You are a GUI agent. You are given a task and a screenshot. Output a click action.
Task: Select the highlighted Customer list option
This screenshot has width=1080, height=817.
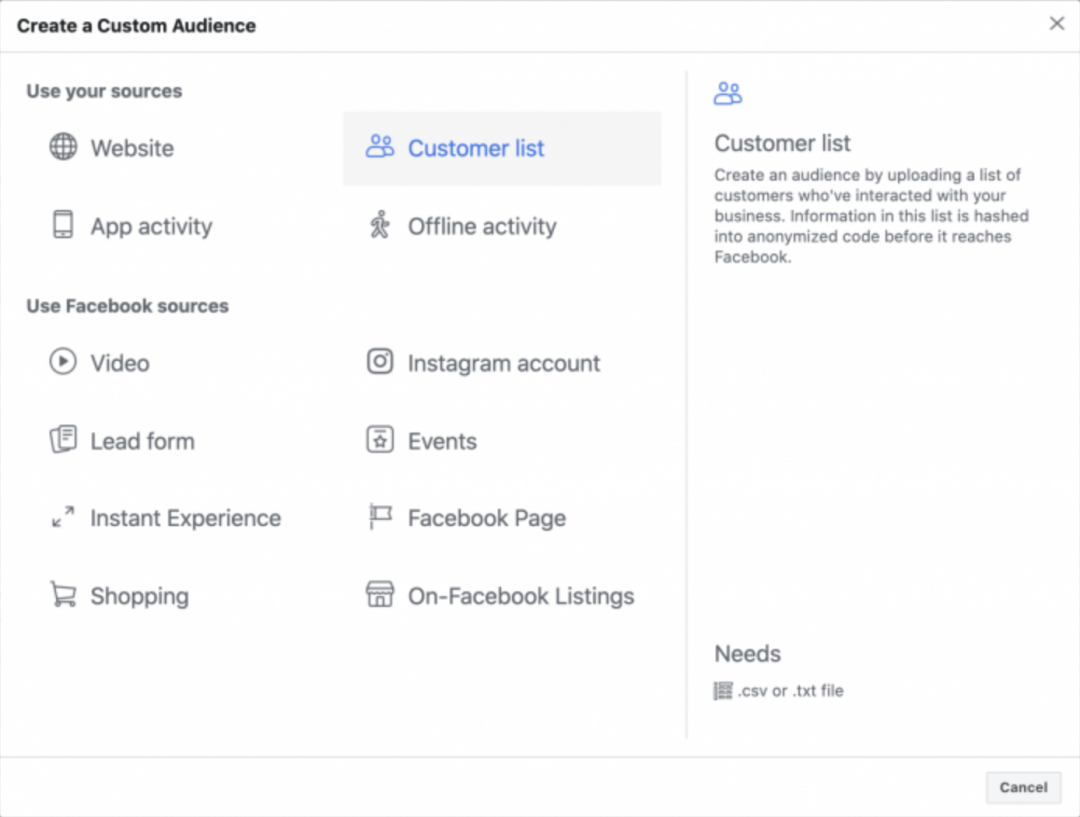476,149
